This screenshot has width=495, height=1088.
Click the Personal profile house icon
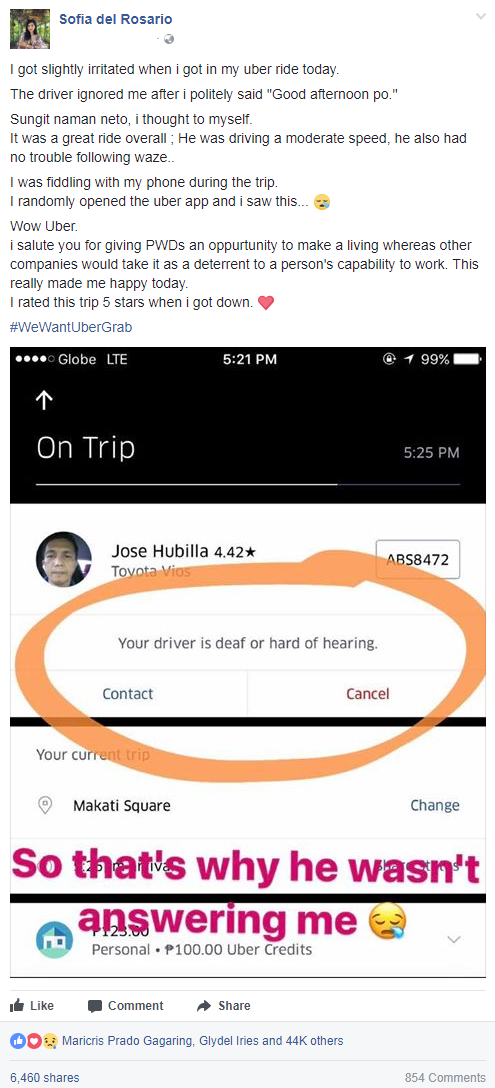(x=54, y=940)
